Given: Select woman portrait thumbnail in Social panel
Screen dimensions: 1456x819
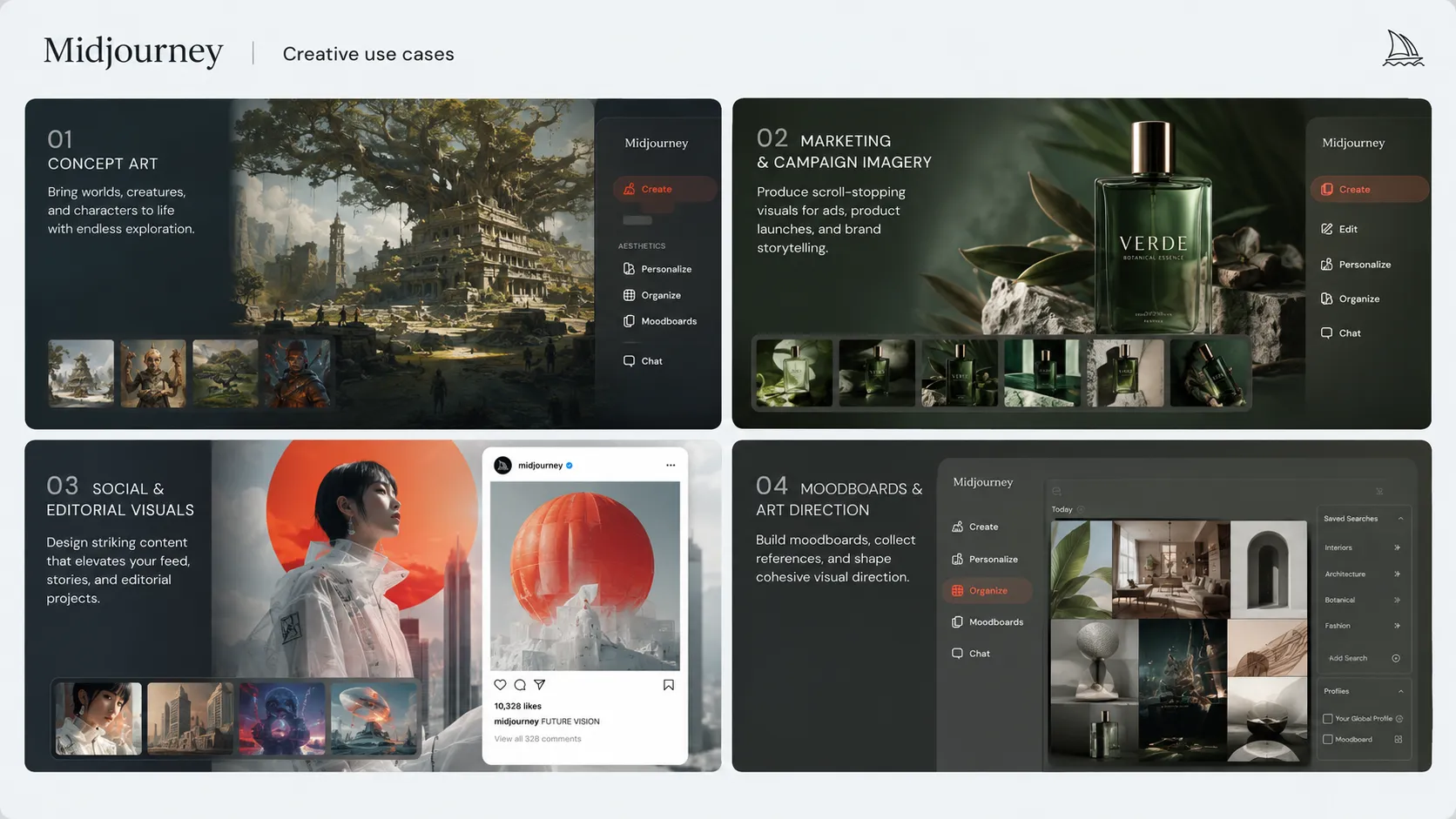Looking at the screenshot, I should click(98, 718).
